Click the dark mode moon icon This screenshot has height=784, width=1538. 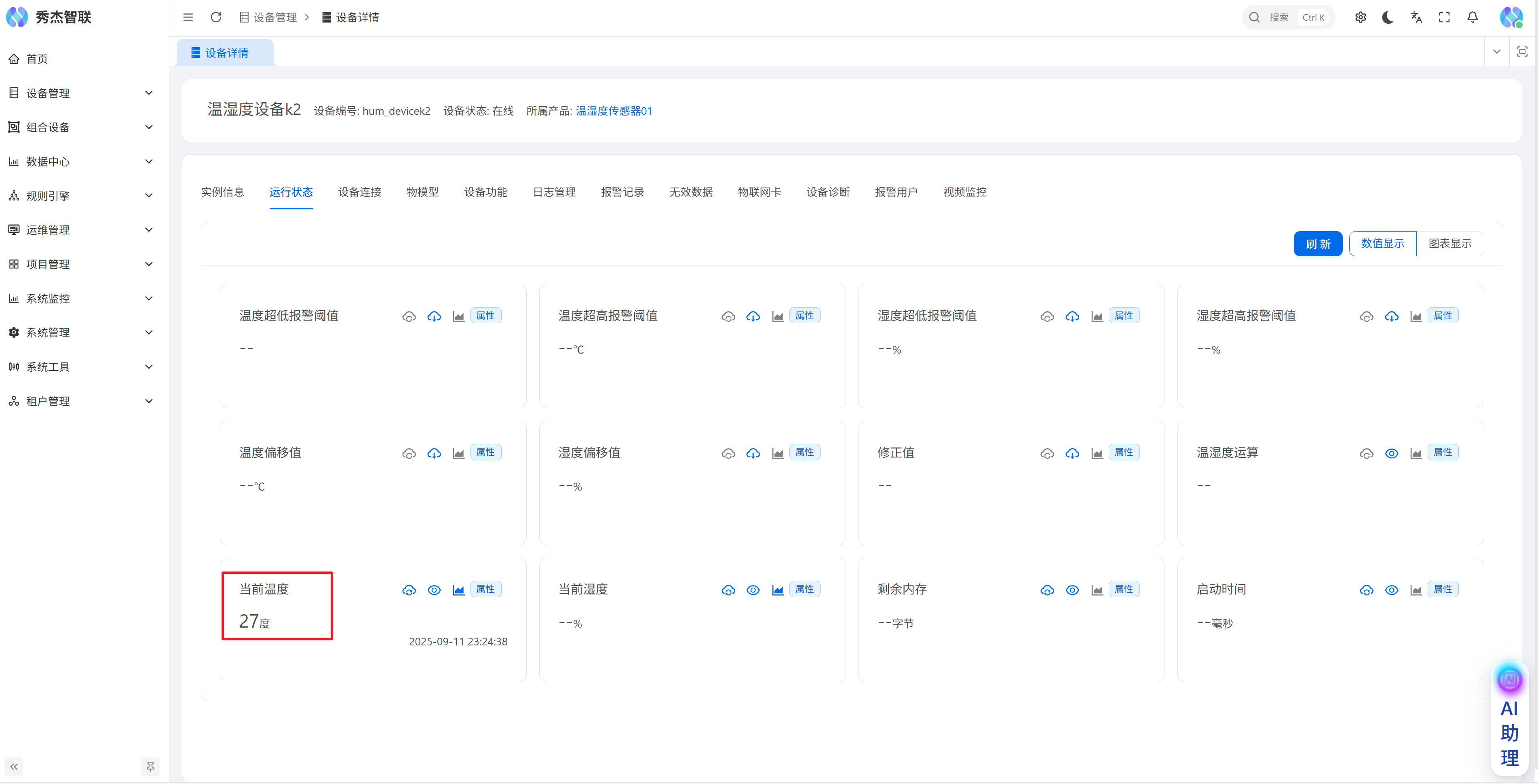click(x=1388, y=17)
